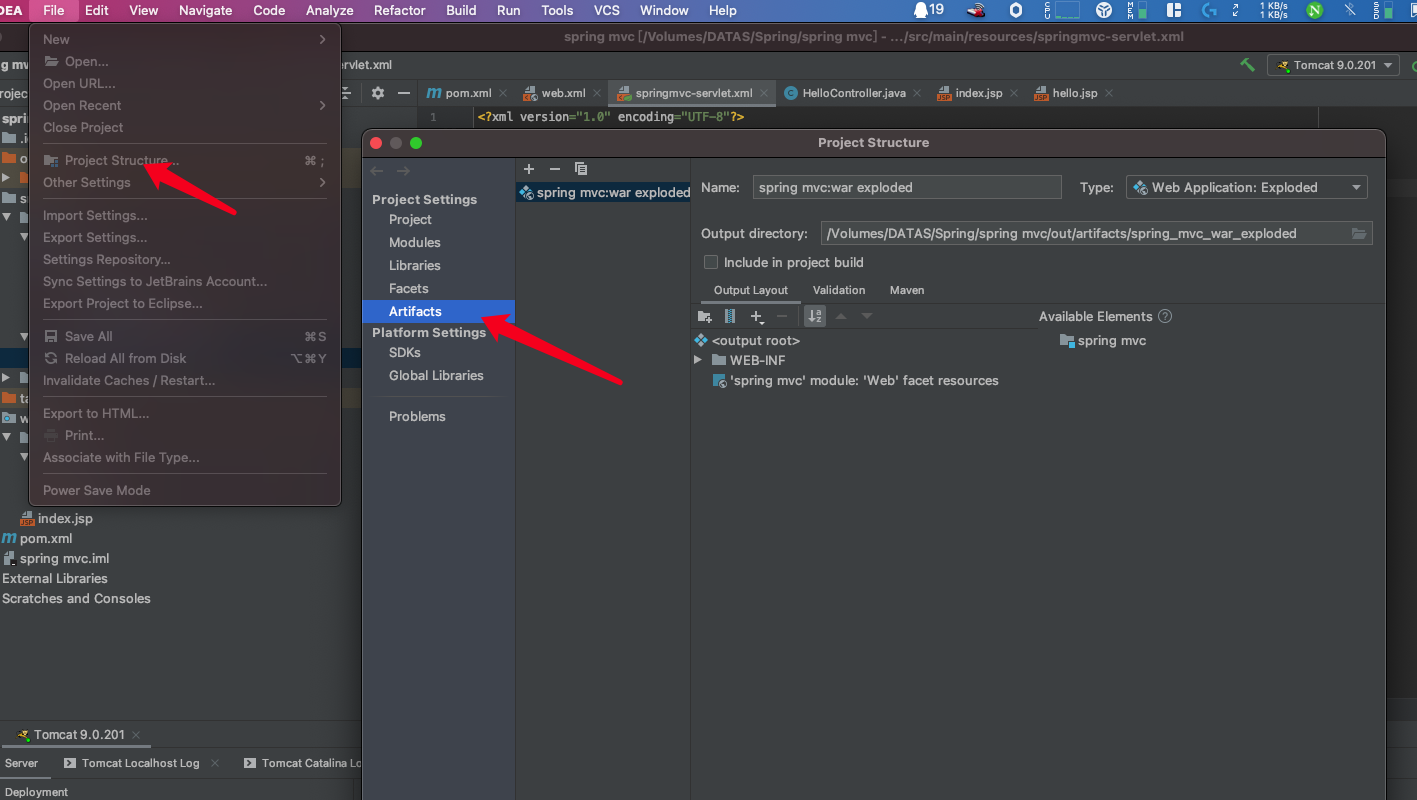This screenshot has height=800, width=1417.
Task: Select the Output Layout tab
Action: [751, 290]
